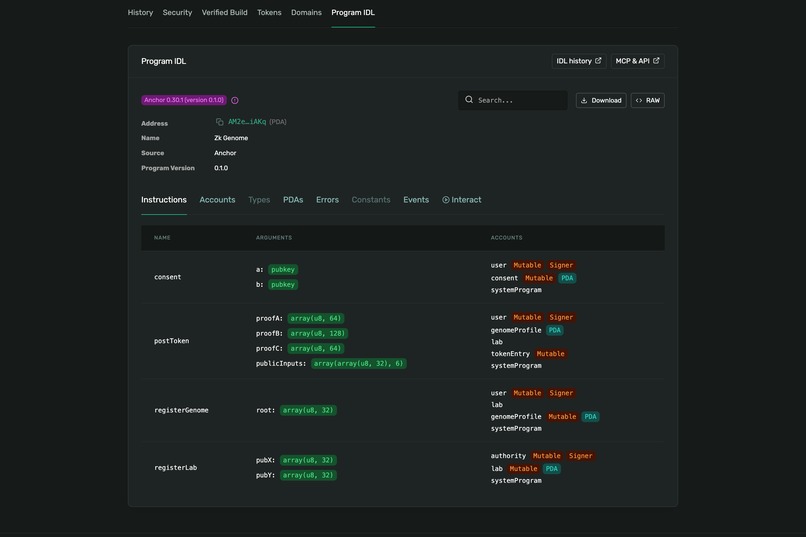Click the pubkey type of argument b
Viewport: 806px width, 537px height.
tap(283, 284)
